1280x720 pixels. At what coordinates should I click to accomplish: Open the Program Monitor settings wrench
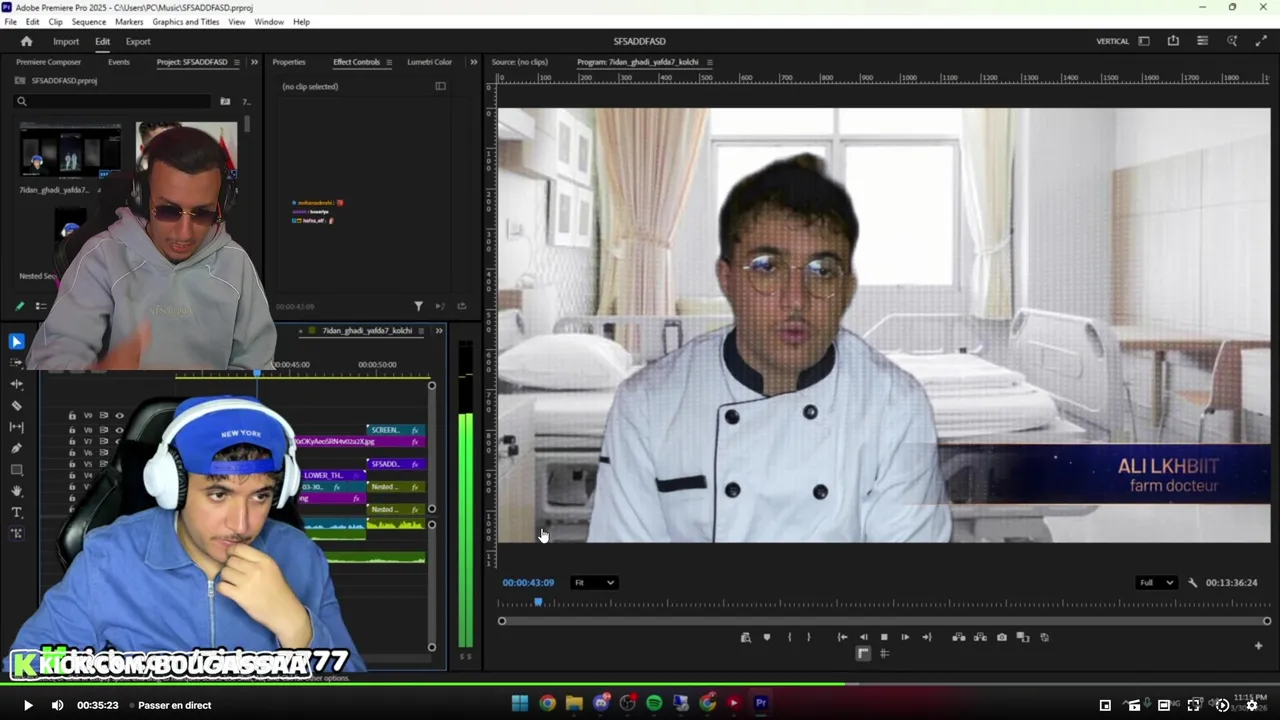(1192, 582)
